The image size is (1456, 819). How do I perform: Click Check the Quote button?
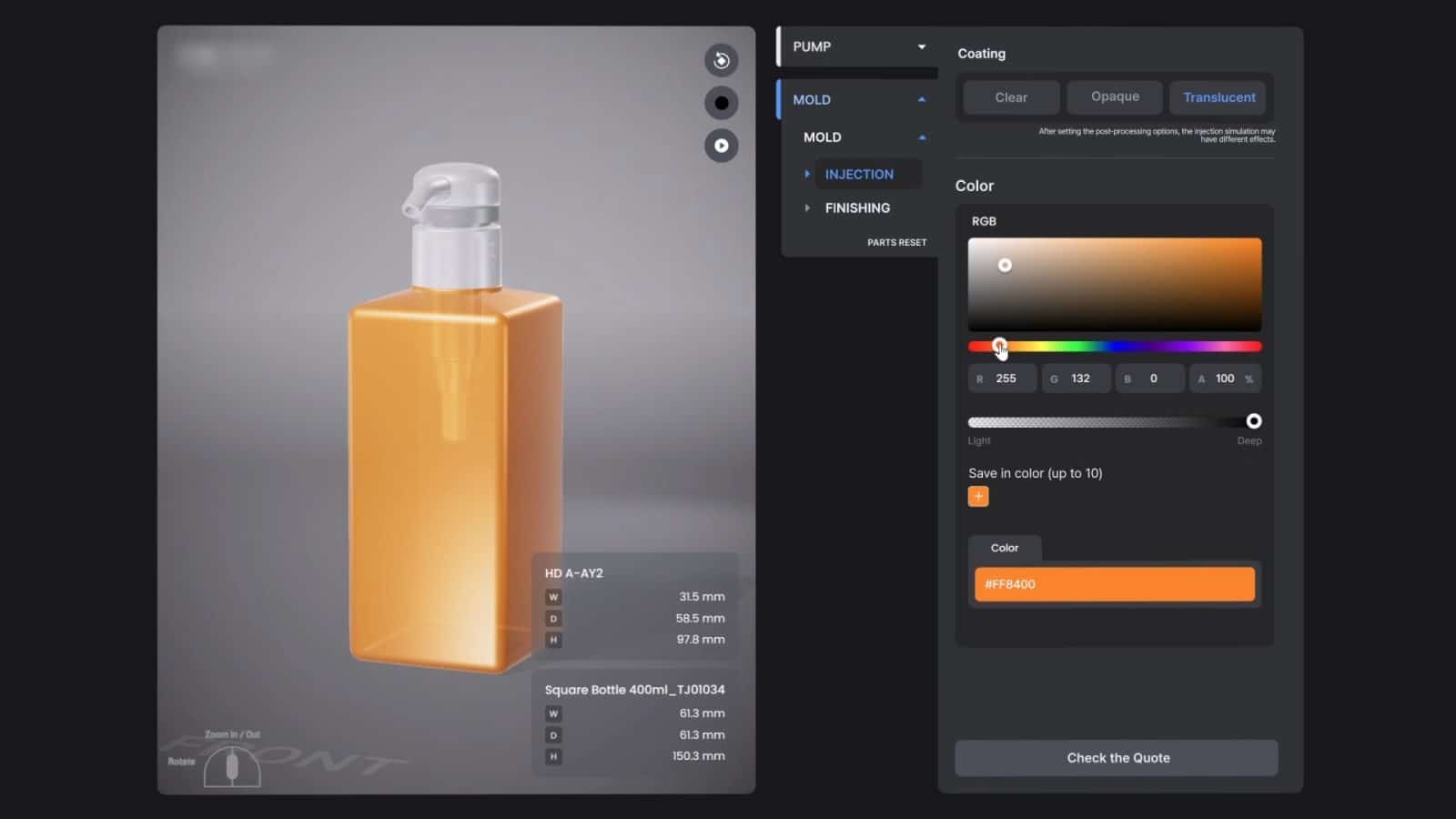1117,758
